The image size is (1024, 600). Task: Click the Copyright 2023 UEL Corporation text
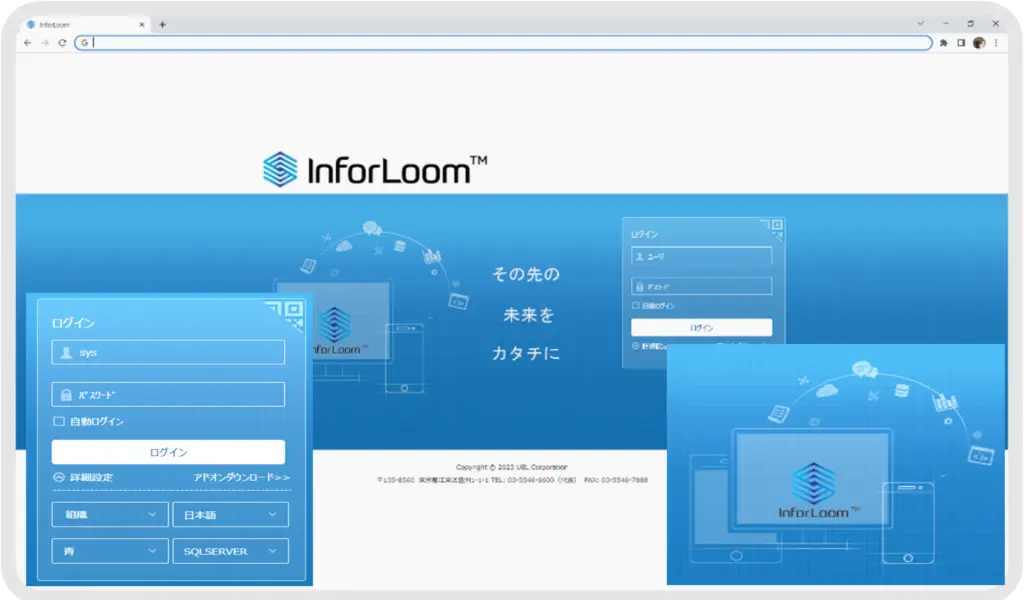(x=512, y=467)
